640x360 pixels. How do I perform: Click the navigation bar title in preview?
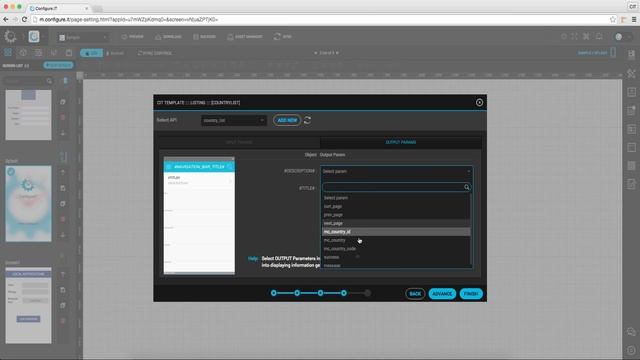tap(199, 167)
